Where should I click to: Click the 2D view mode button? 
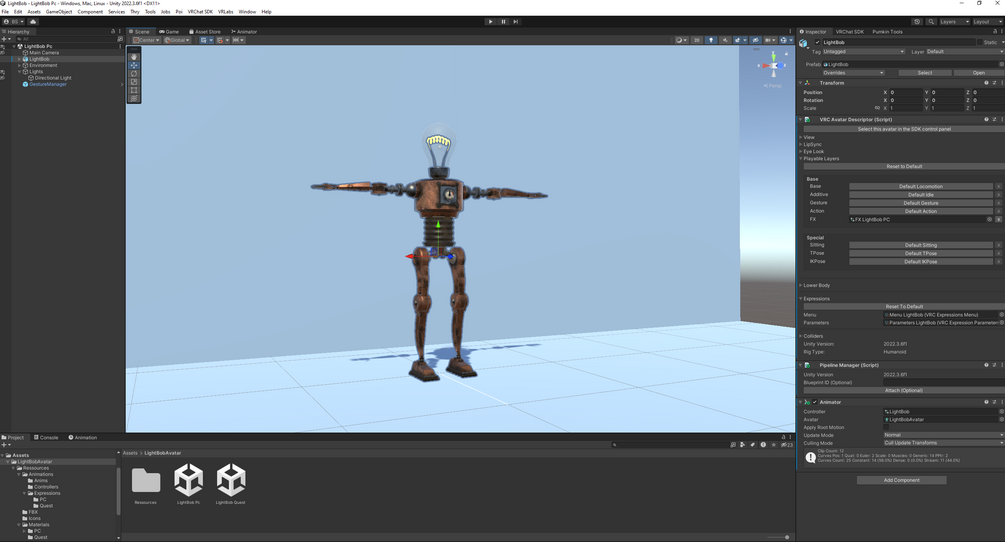pyautogui.click(x=697, y=40)
